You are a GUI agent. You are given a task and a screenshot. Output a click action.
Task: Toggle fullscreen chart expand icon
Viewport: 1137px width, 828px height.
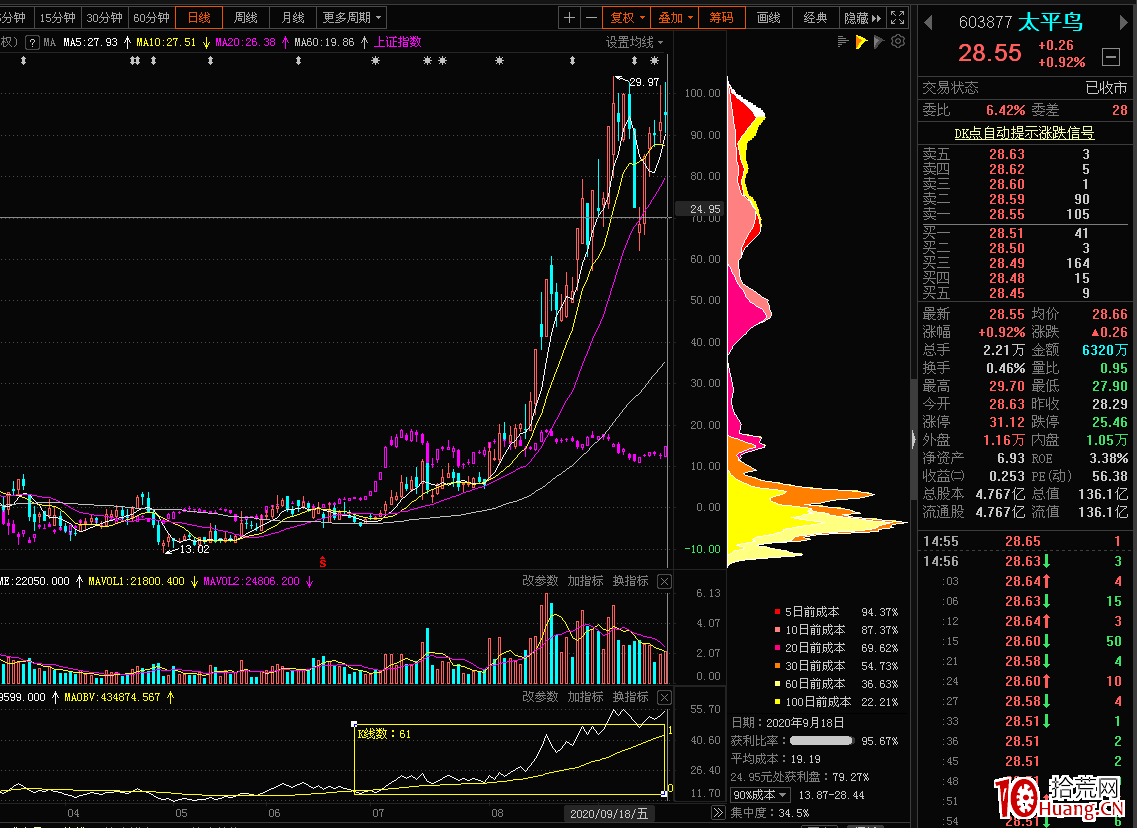coord(897,17)
